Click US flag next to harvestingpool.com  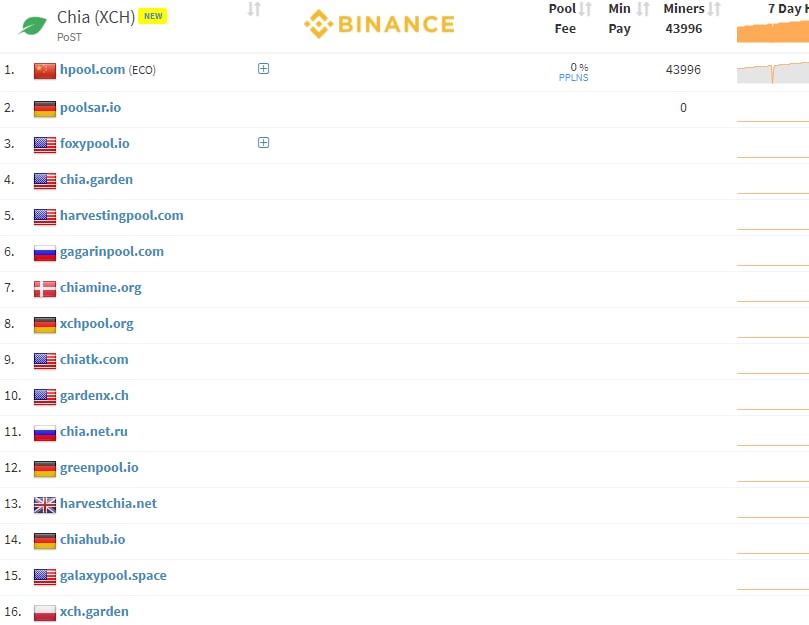(45, 217)
